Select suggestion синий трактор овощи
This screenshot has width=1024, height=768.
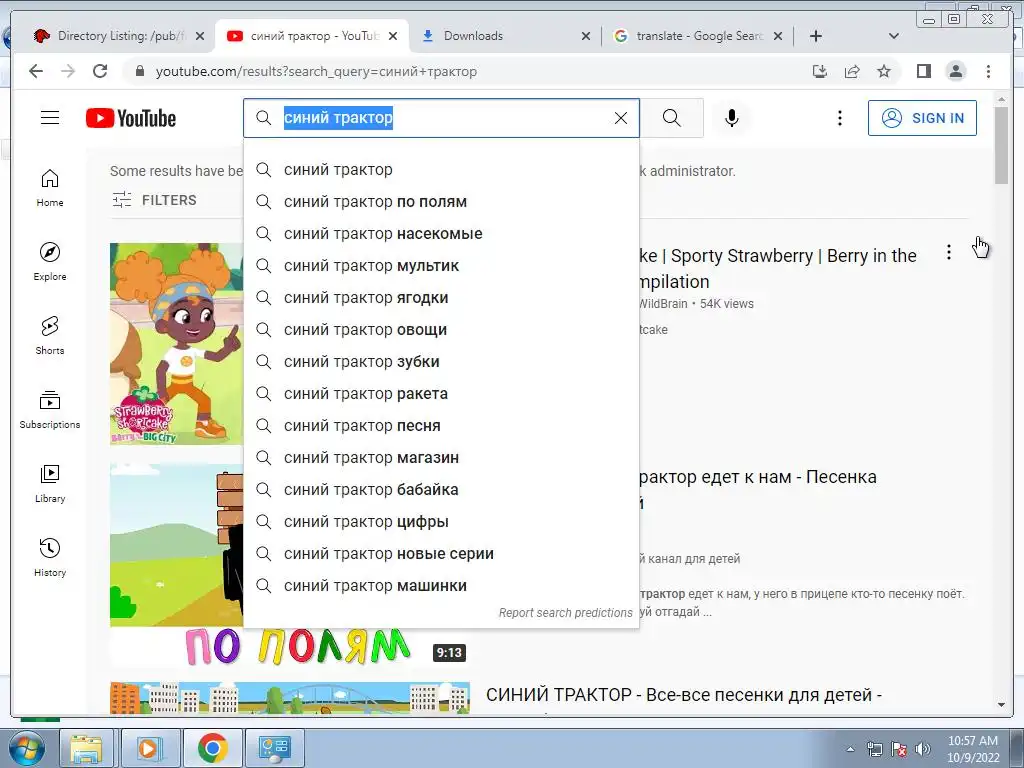pyautogui.click(x=441, y=330)
